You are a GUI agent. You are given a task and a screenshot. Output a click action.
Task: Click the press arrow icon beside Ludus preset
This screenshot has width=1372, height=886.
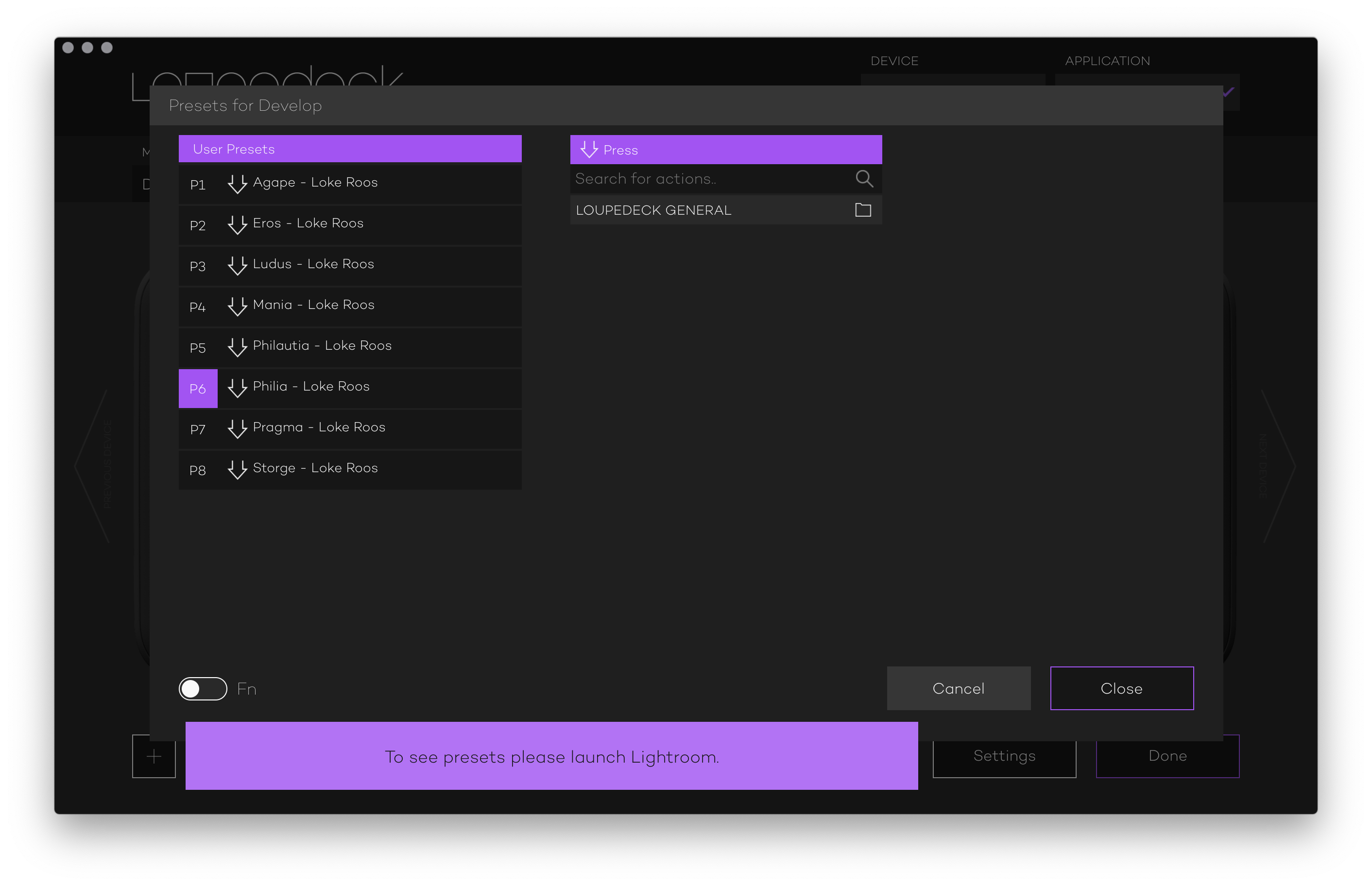click(x=237, y=266)
